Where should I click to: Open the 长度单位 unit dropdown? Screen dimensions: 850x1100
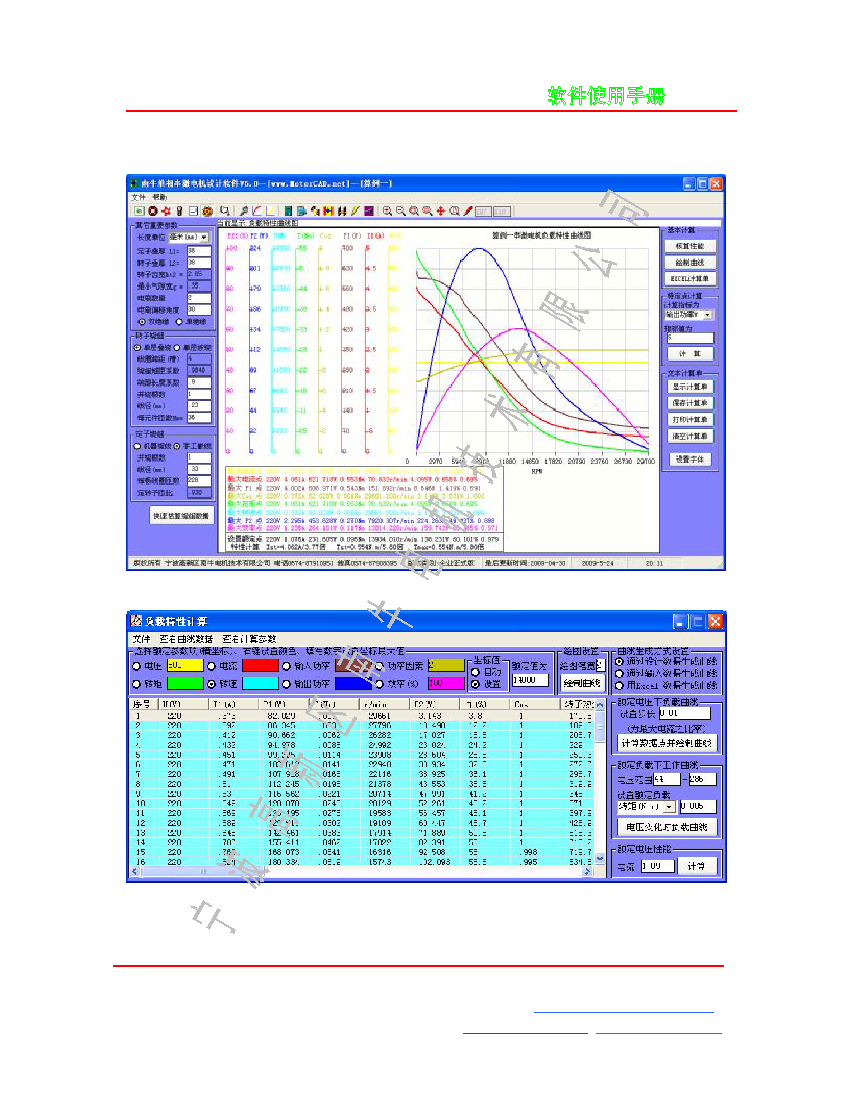(204, 237)
